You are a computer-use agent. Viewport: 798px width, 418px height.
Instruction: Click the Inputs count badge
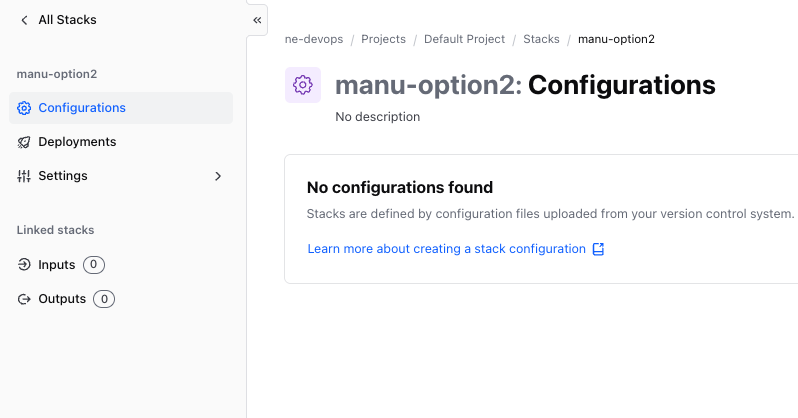(94, 265)
